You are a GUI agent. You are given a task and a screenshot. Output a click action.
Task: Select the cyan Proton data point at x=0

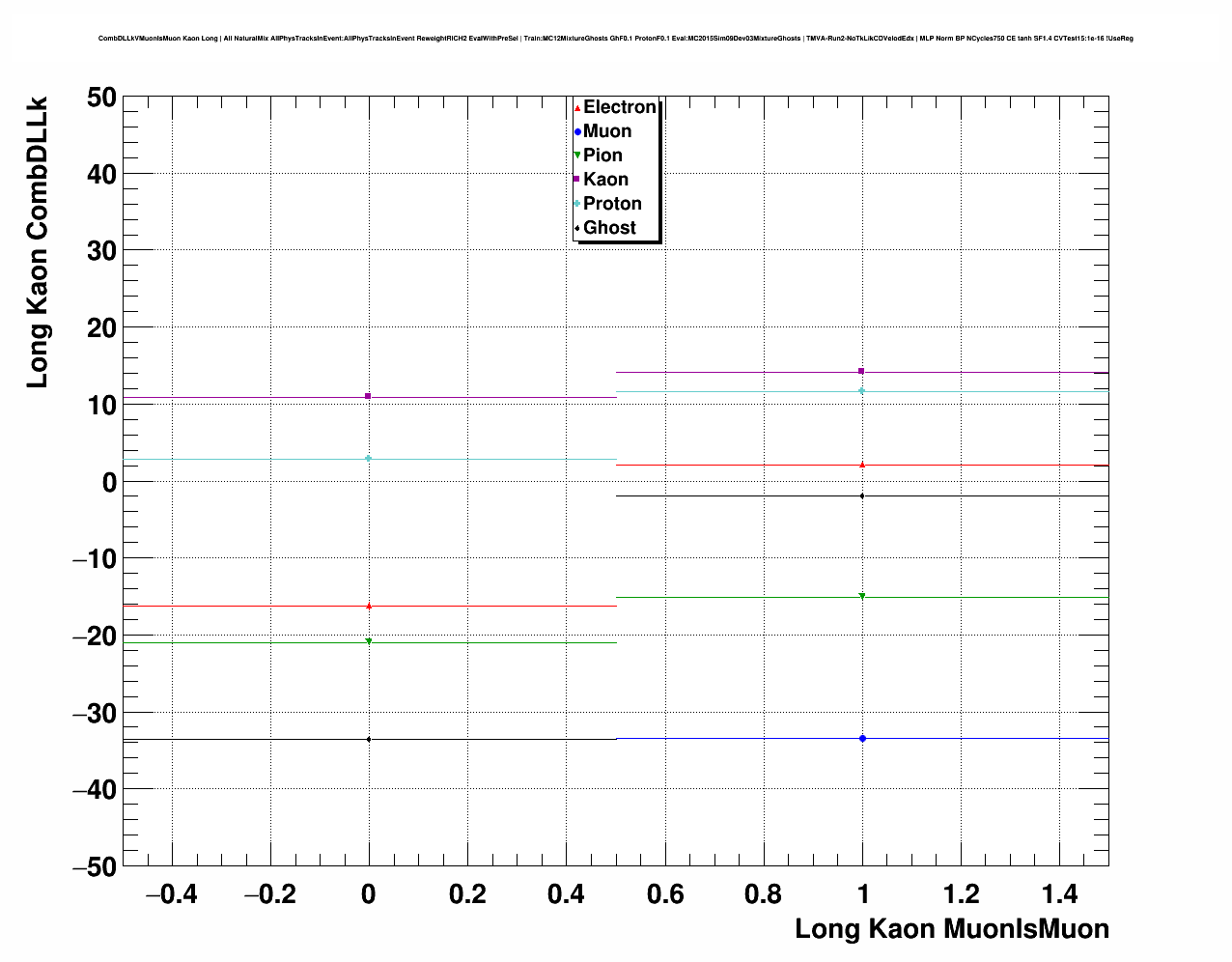click(x=368, y=459)
